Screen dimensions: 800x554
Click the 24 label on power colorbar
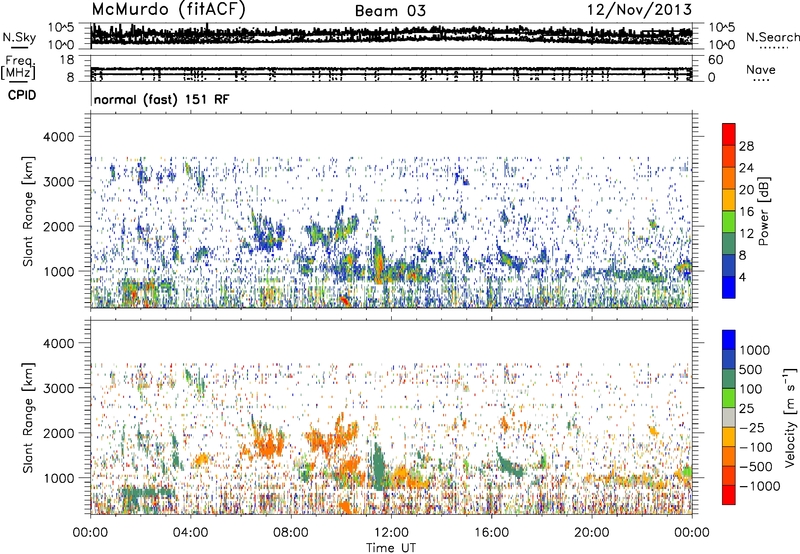(x=746, y=168)
